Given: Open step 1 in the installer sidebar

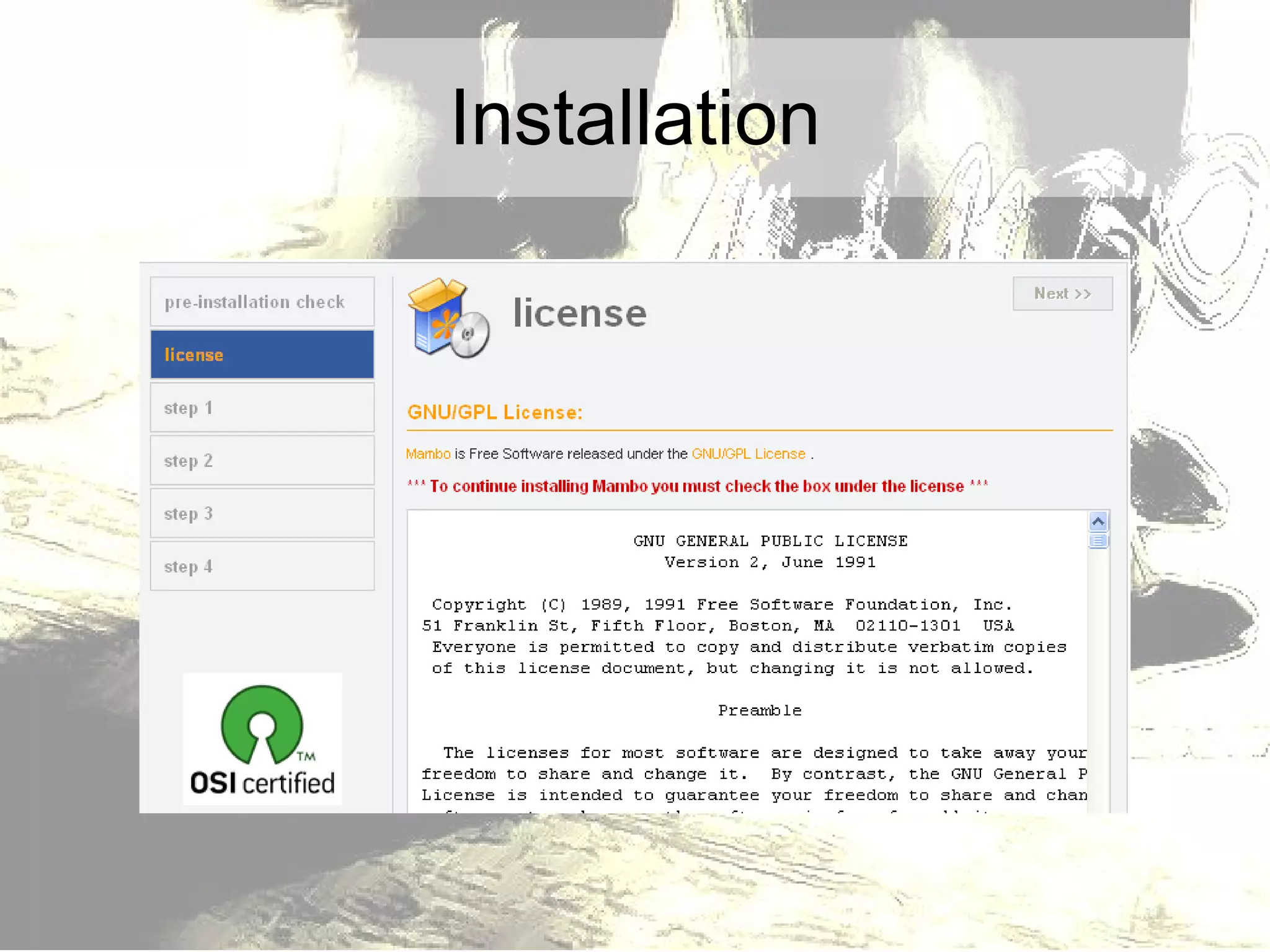Looking at the screenshot, I should (262, 408).
